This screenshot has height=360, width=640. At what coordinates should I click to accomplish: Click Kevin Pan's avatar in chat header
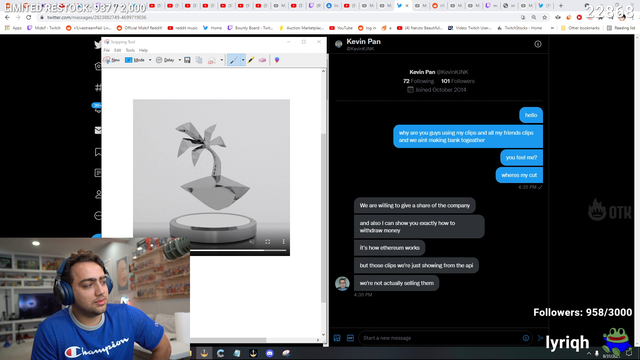(338, 44)
